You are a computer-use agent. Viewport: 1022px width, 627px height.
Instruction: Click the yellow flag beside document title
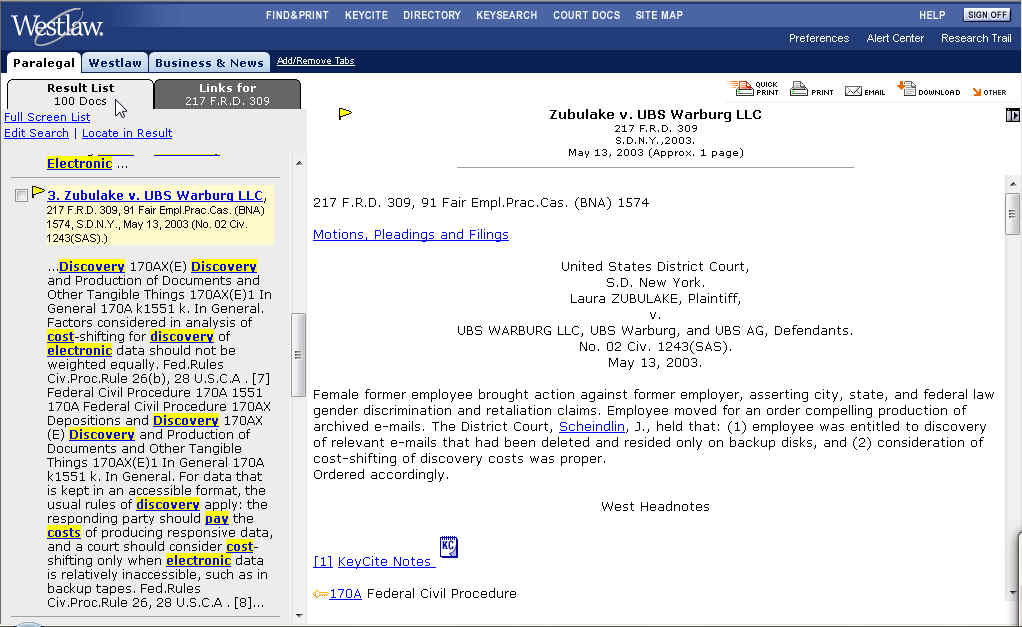345,114
